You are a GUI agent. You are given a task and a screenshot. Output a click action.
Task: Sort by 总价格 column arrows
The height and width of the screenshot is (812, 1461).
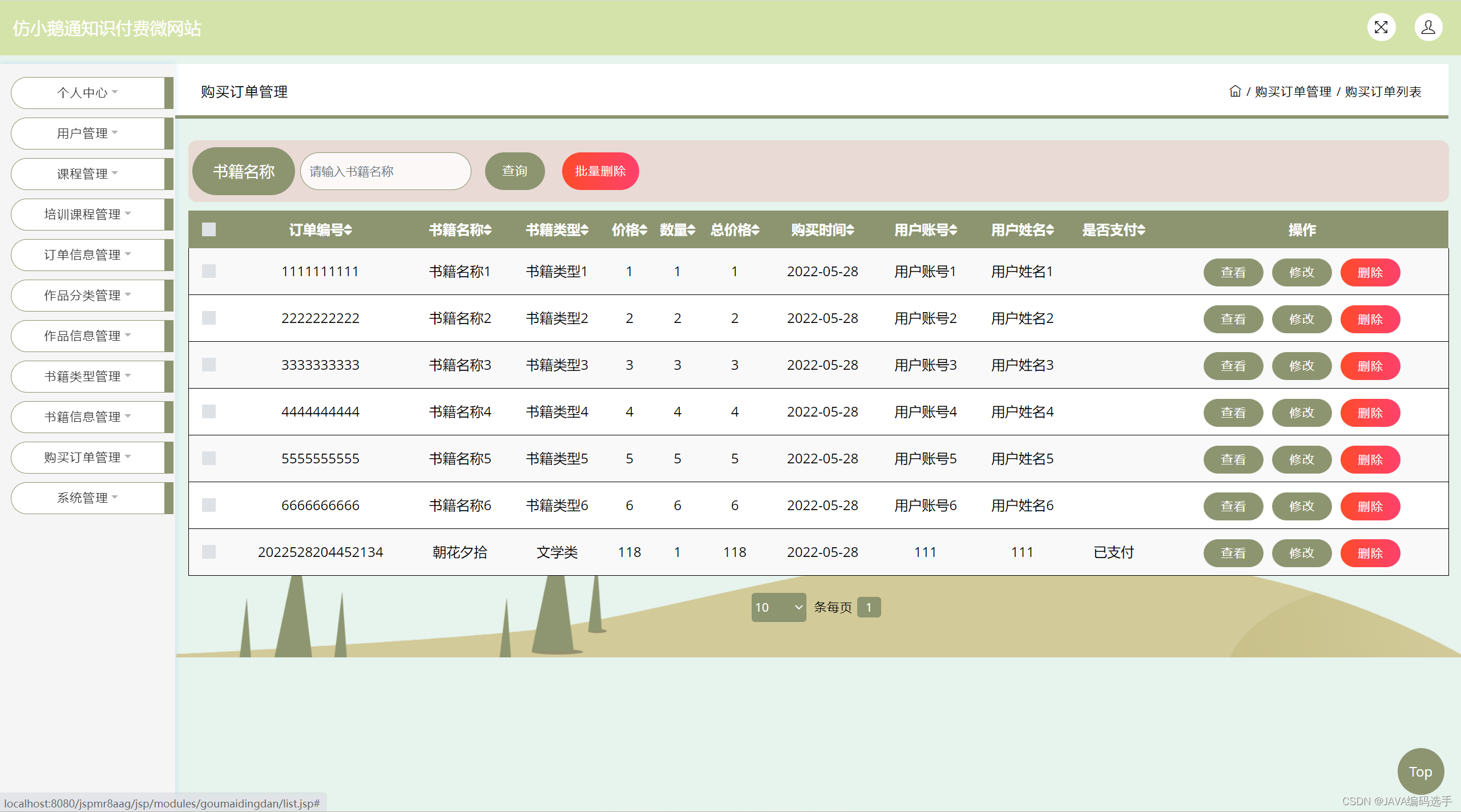[756, 230]
